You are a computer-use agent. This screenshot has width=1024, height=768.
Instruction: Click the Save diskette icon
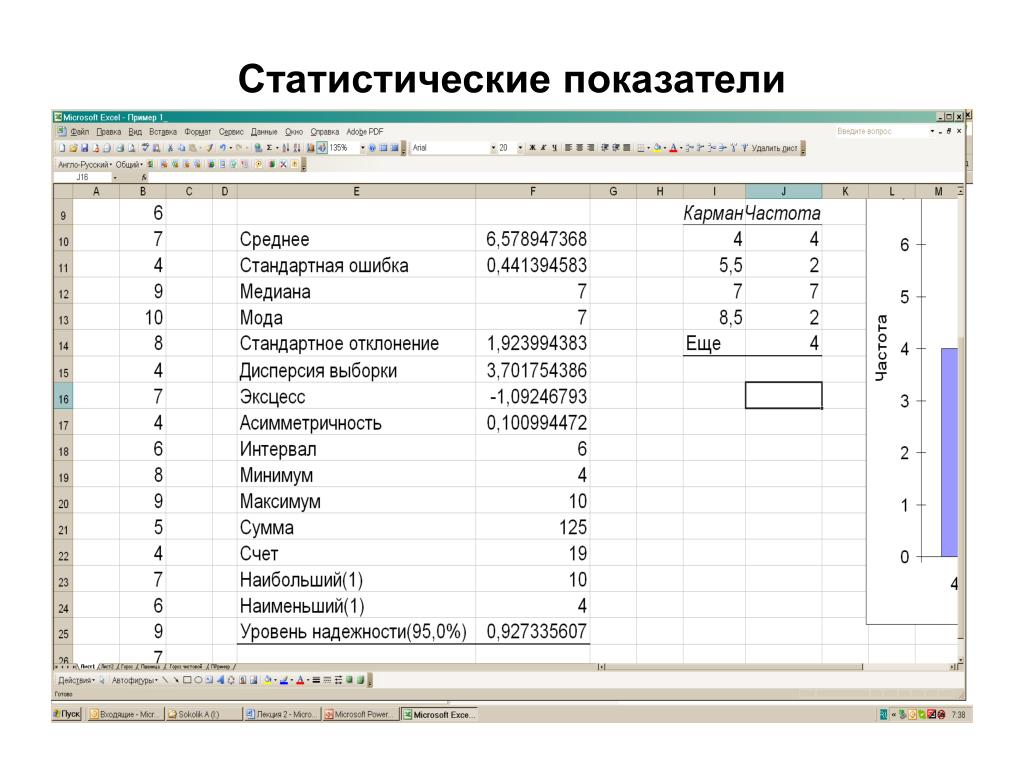click(84, 148)
